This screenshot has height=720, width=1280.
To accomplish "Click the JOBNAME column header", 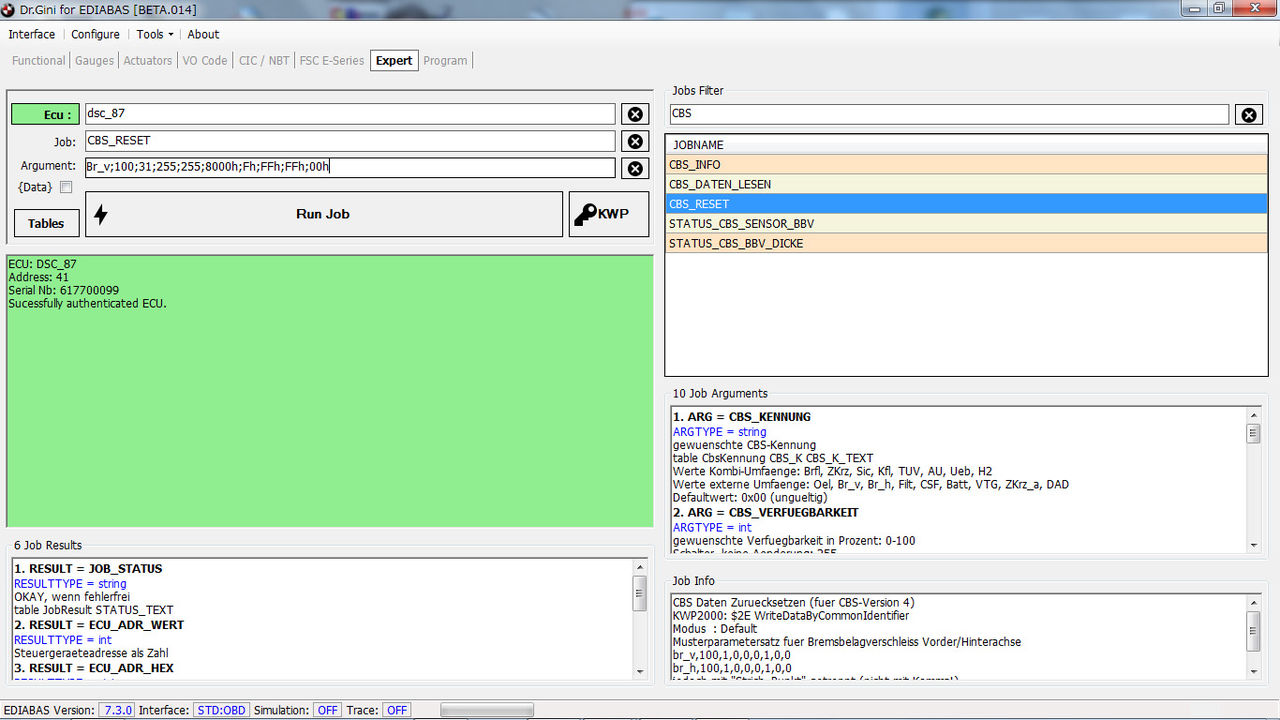I will click(966, 145).
